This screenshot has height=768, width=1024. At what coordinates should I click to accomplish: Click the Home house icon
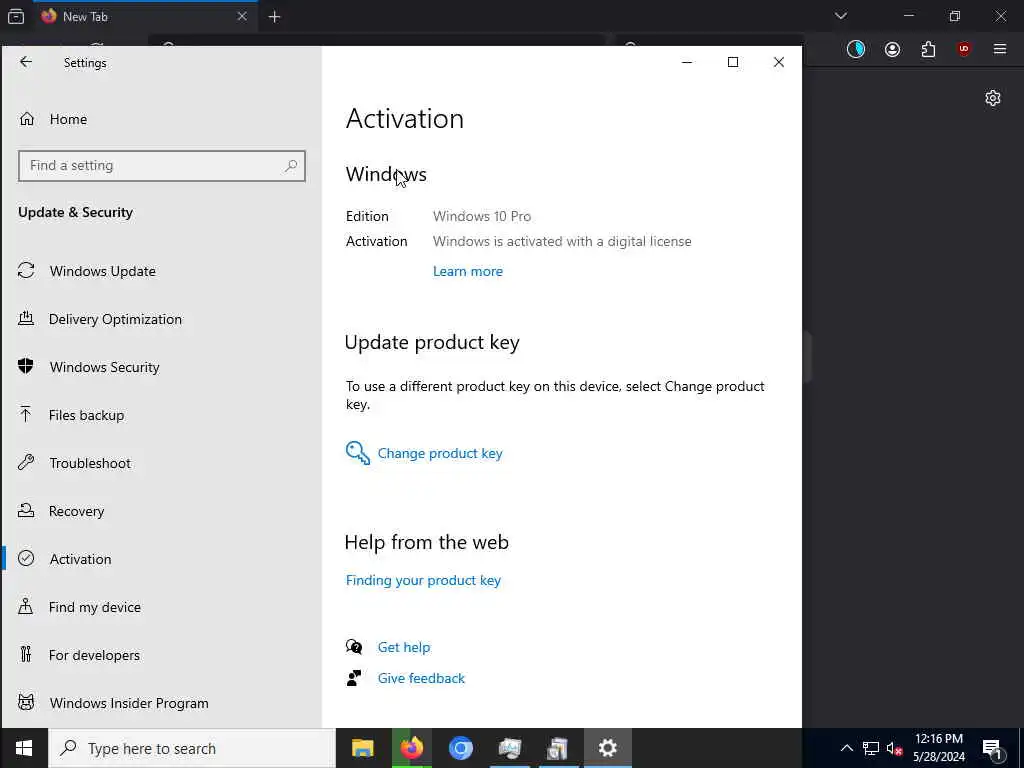pos(27,119)
